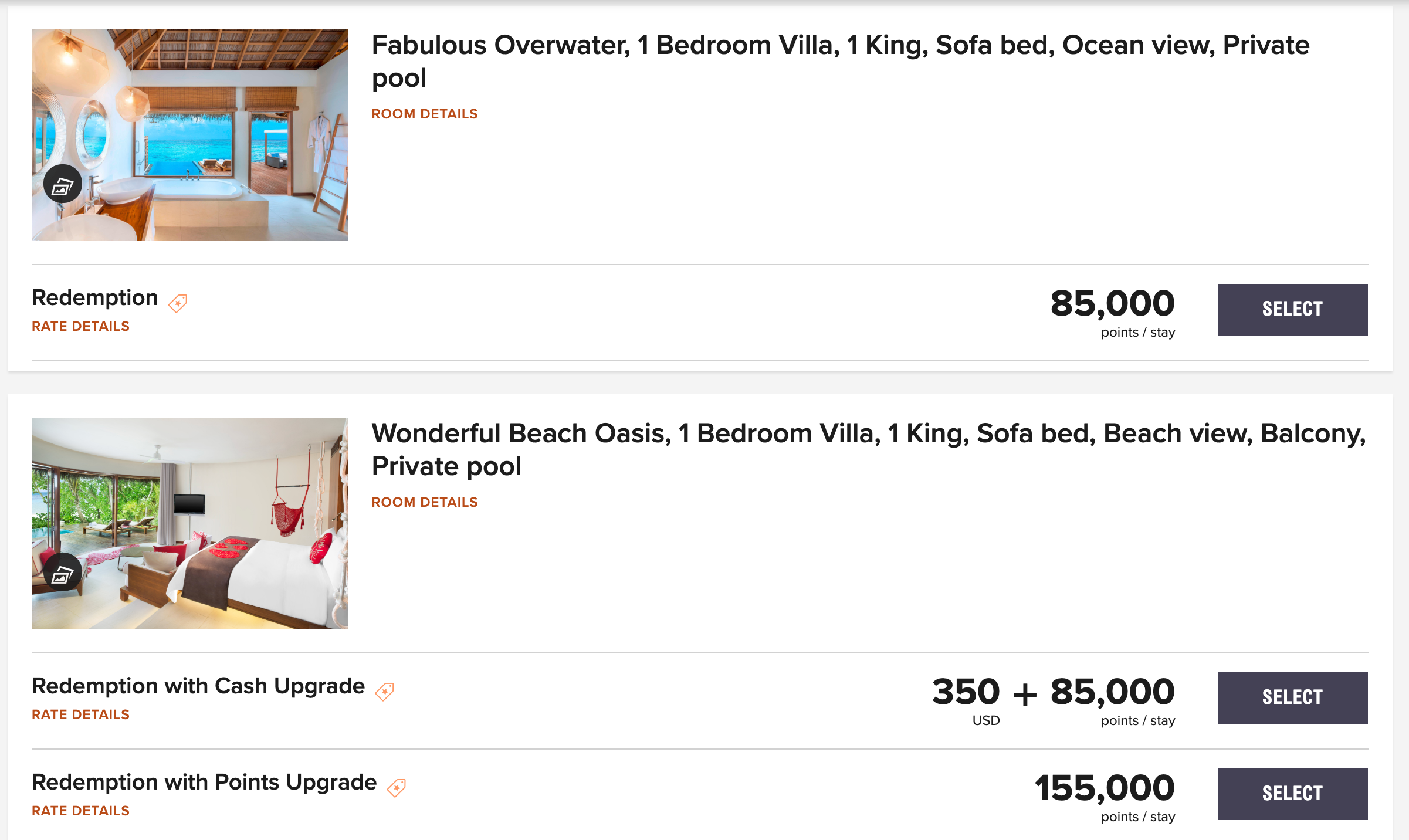
Task: Open Room Details for Wonderful Beach Oasis villa
Action: point(425,502)
